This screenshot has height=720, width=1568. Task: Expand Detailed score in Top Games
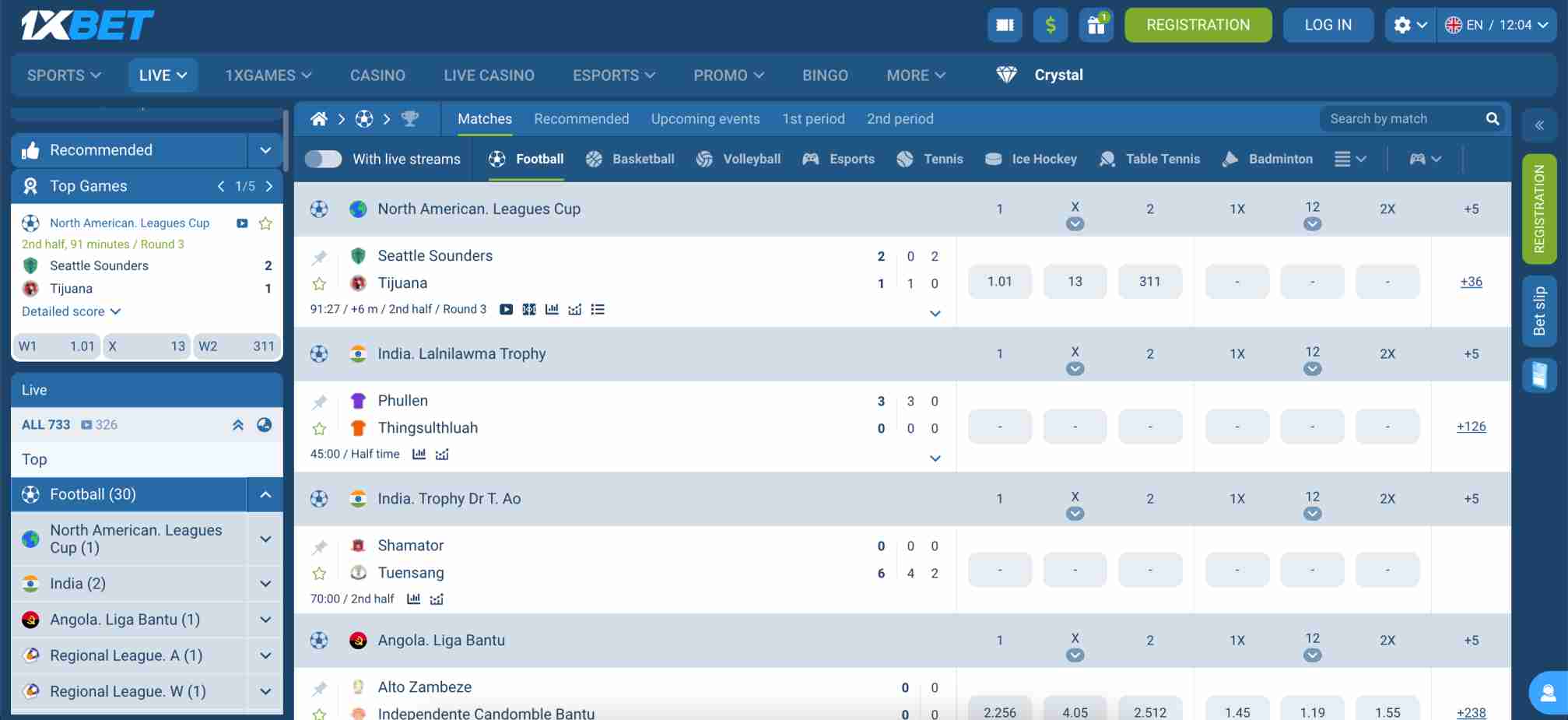(71, 311)
